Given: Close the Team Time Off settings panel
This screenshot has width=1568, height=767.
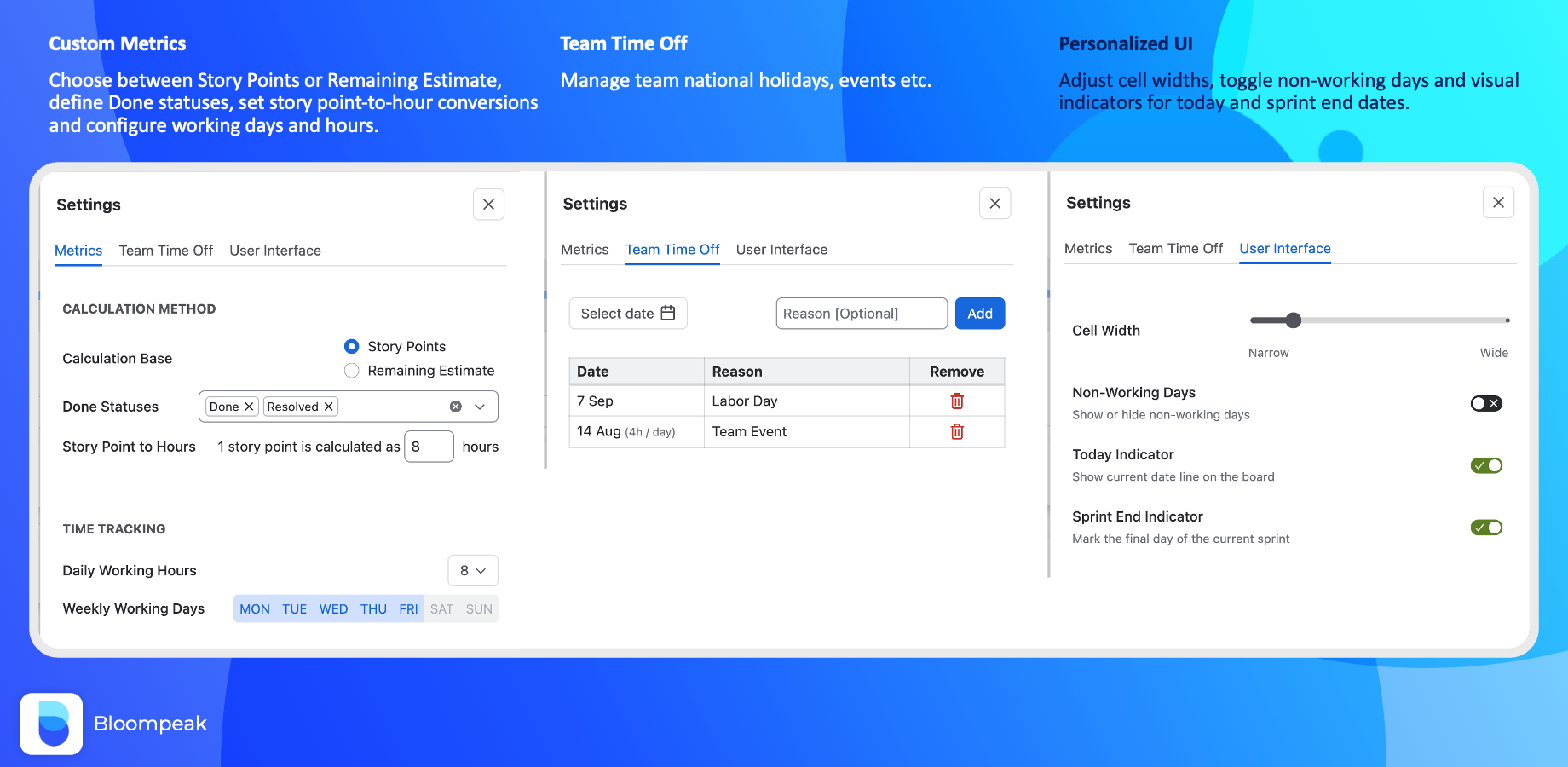Looking at the screenshot, I should (994, 204).
